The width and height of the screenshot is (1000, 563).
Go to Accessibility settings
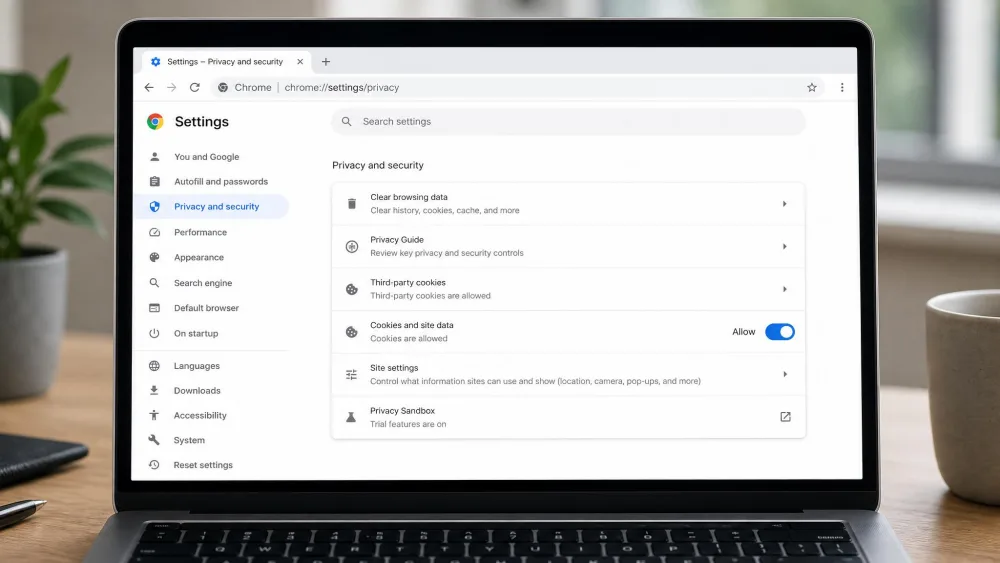(200, 416)
